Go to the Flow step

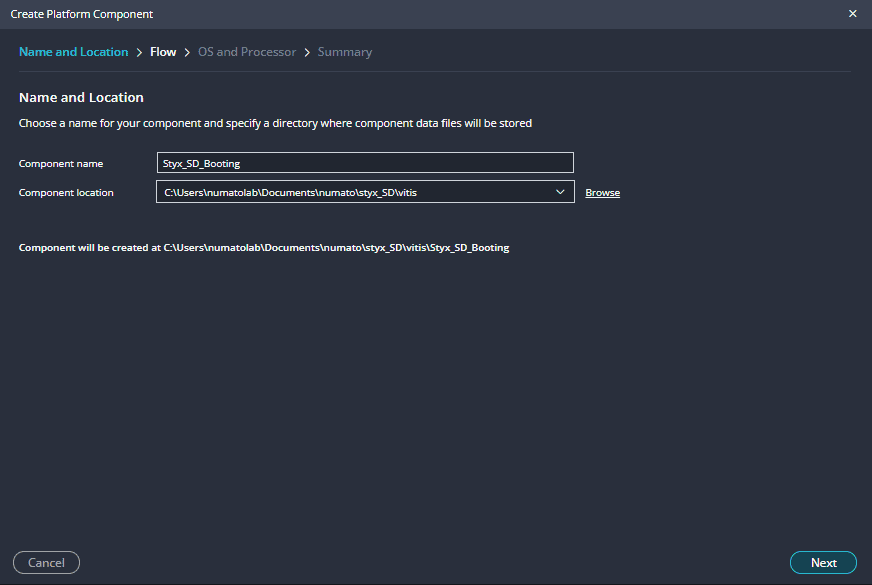point(163,52)
